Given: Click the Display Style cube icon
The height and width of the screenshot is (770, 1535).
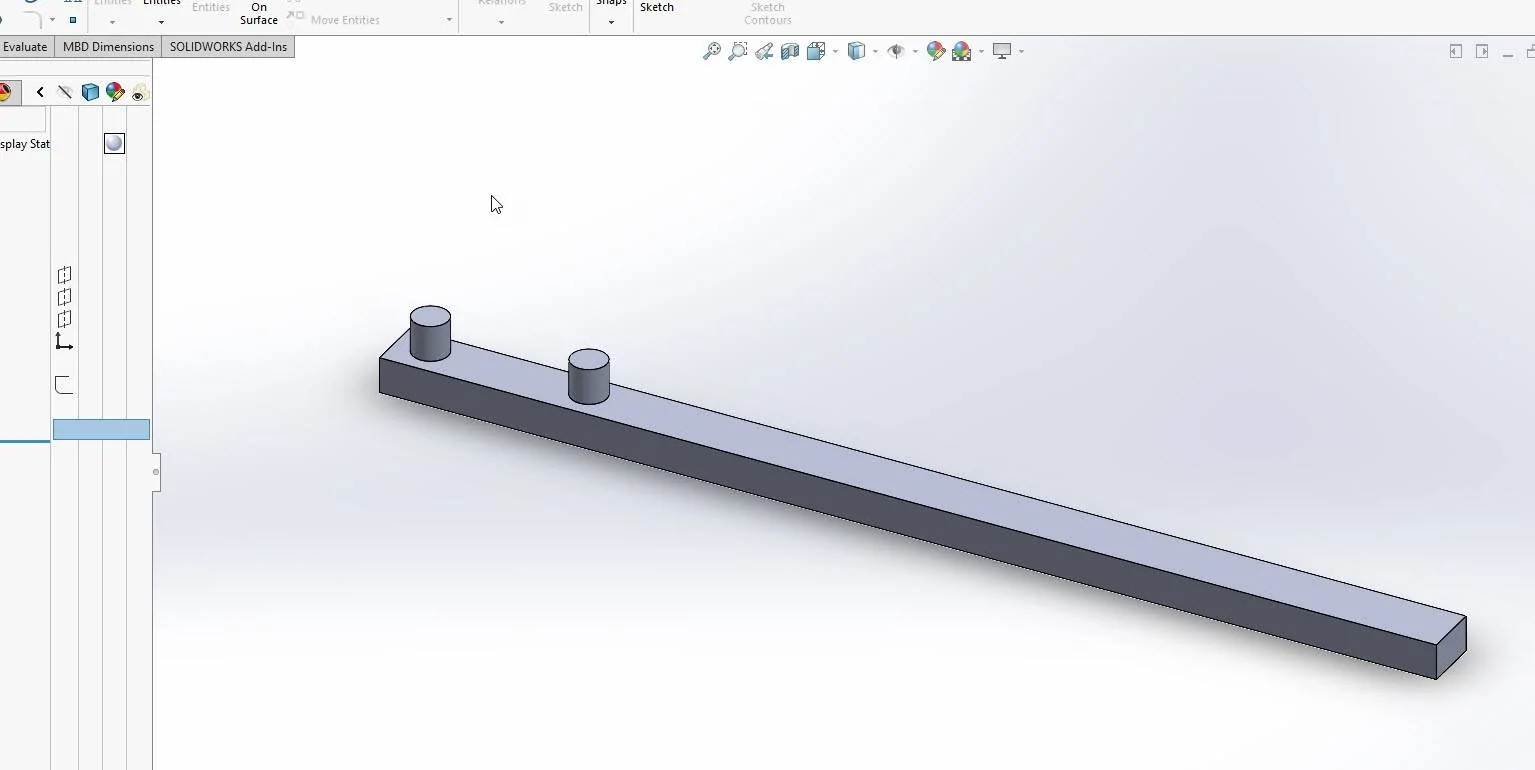Looking at the screenshot, I should [856, 51].
